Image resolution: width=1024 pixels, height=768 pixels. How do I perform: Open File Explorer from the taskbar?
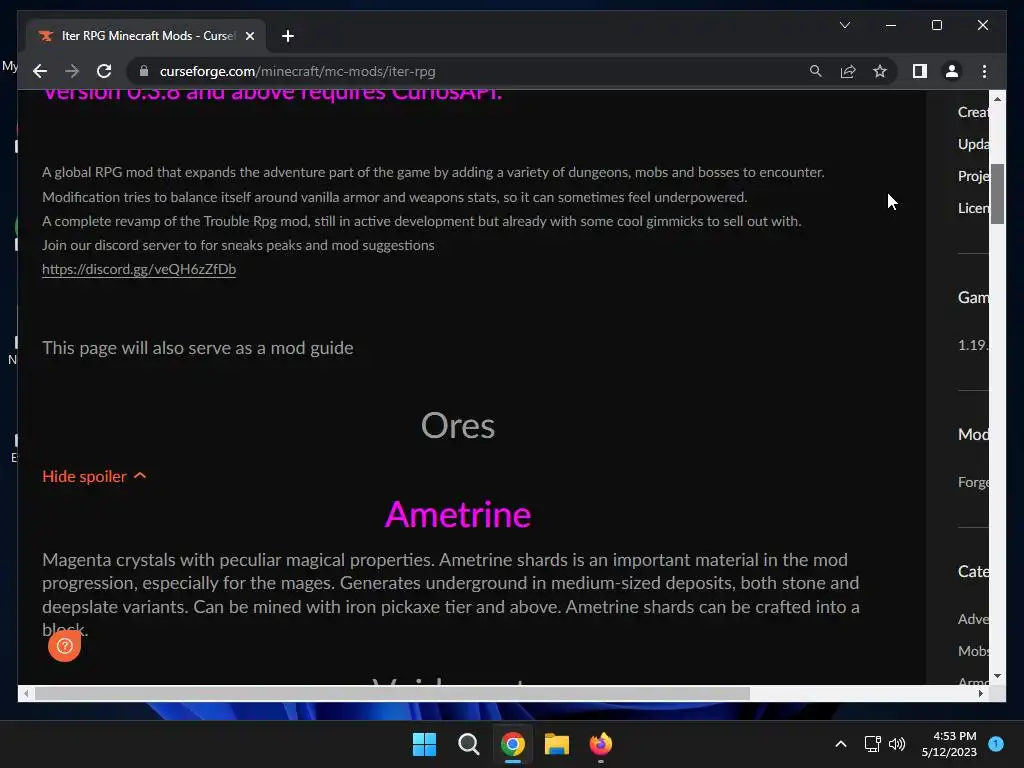556,744
